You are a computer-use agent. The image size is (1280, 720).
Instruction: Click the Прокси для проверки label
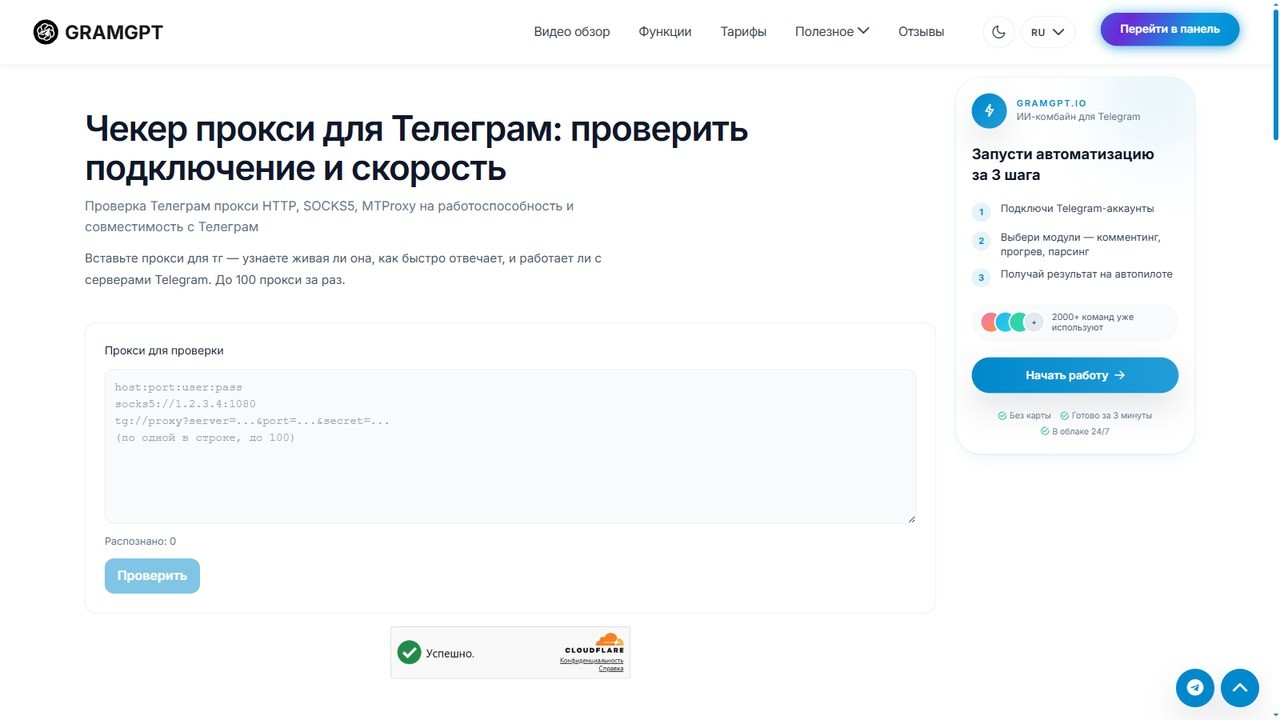pyautogui.click(x=164, y=351)
